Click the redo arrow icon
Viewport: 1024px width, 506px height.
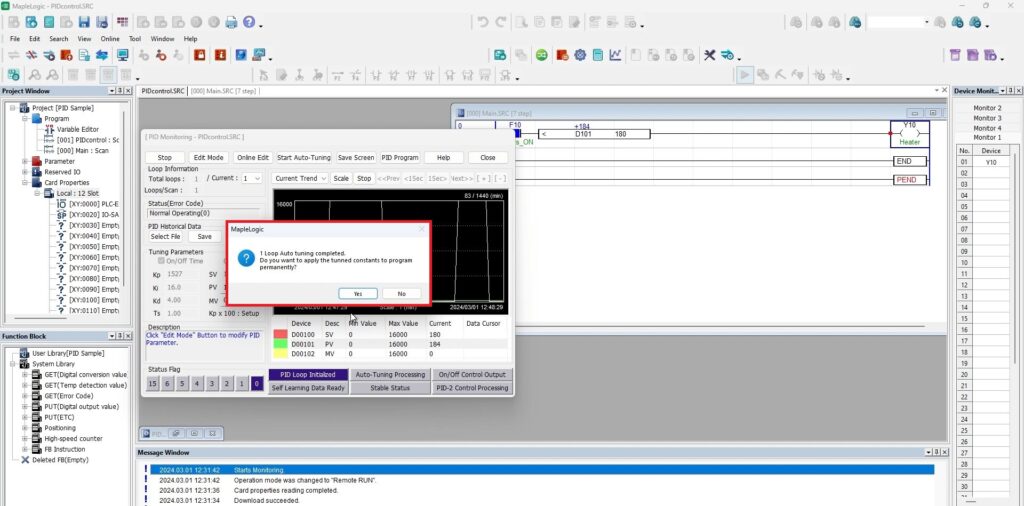(501, 22)
